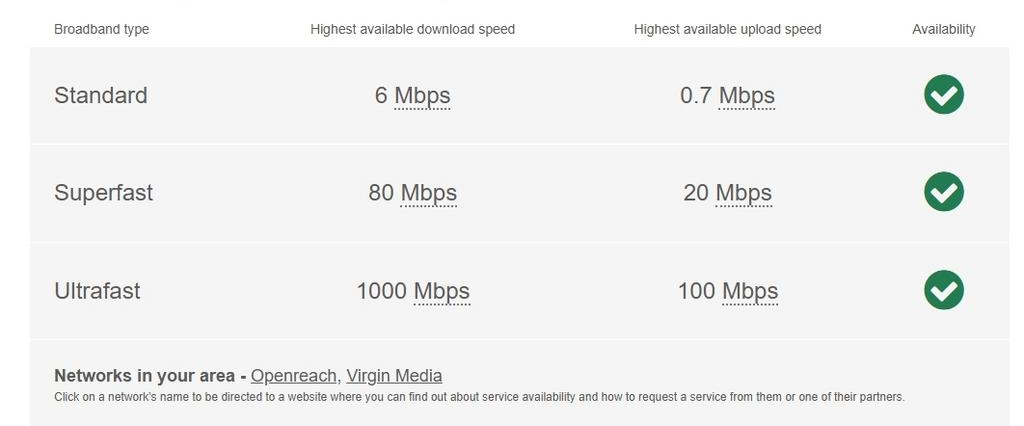1024x426 pixels.
Task: Click the Mbps abbreviation beside 80 download
Action: [428, 193]
